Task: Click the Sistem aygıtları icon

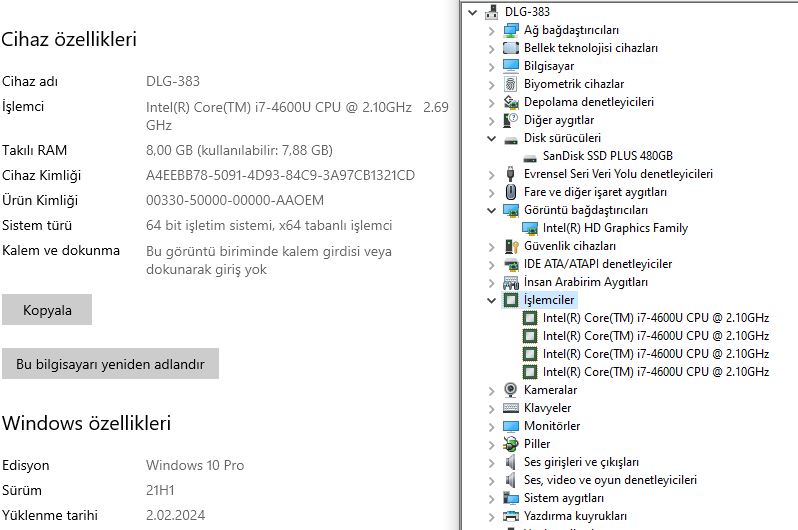Action: coord(510,497)
